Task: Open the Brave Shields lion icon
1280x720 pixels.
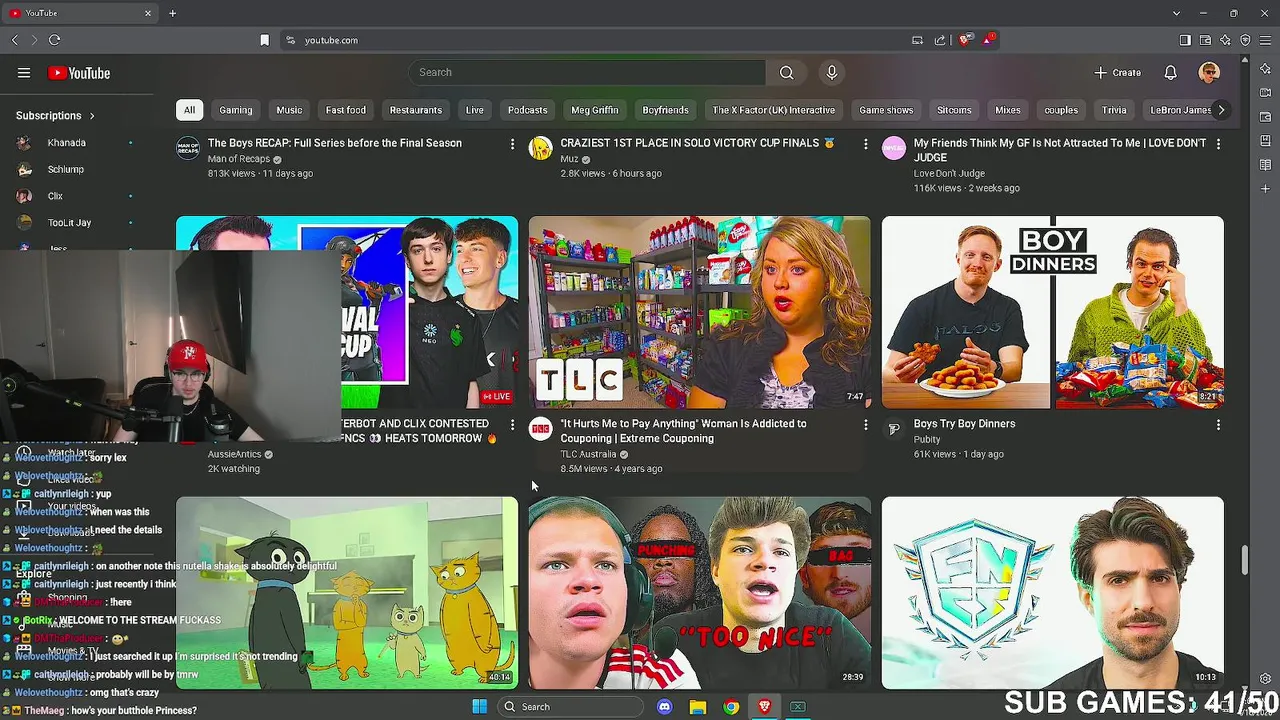Action: (x=965, y=40)
